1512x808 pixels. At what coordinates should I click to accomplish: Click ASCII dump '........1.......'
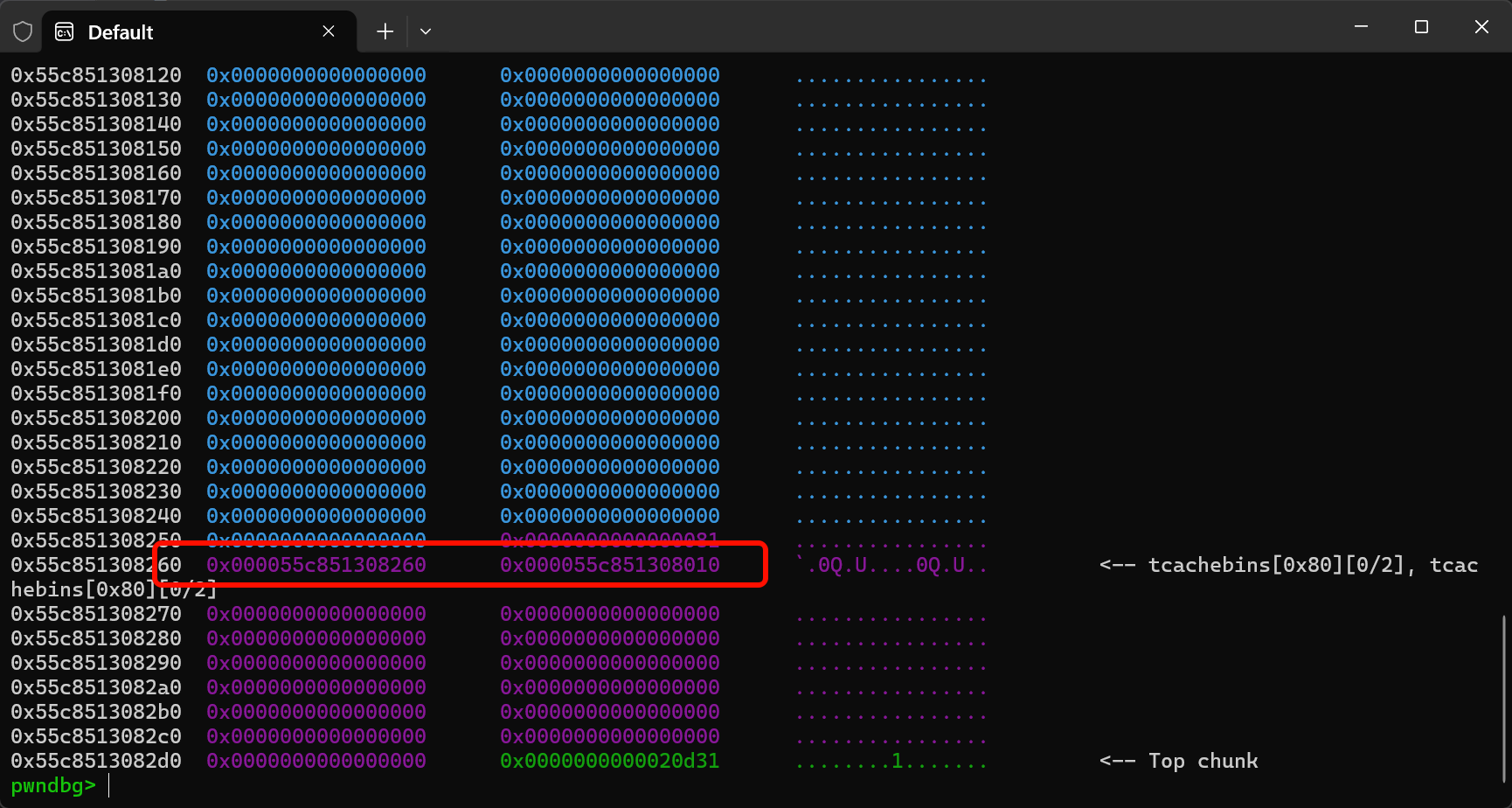(891, 761)
